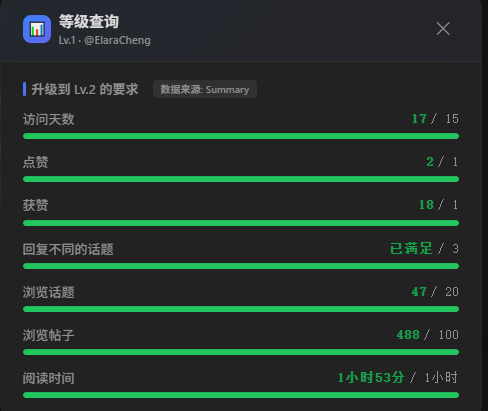
Task: Open the @ElaraCheng username link
Action: pyautogui.click(x=117, y=40)
